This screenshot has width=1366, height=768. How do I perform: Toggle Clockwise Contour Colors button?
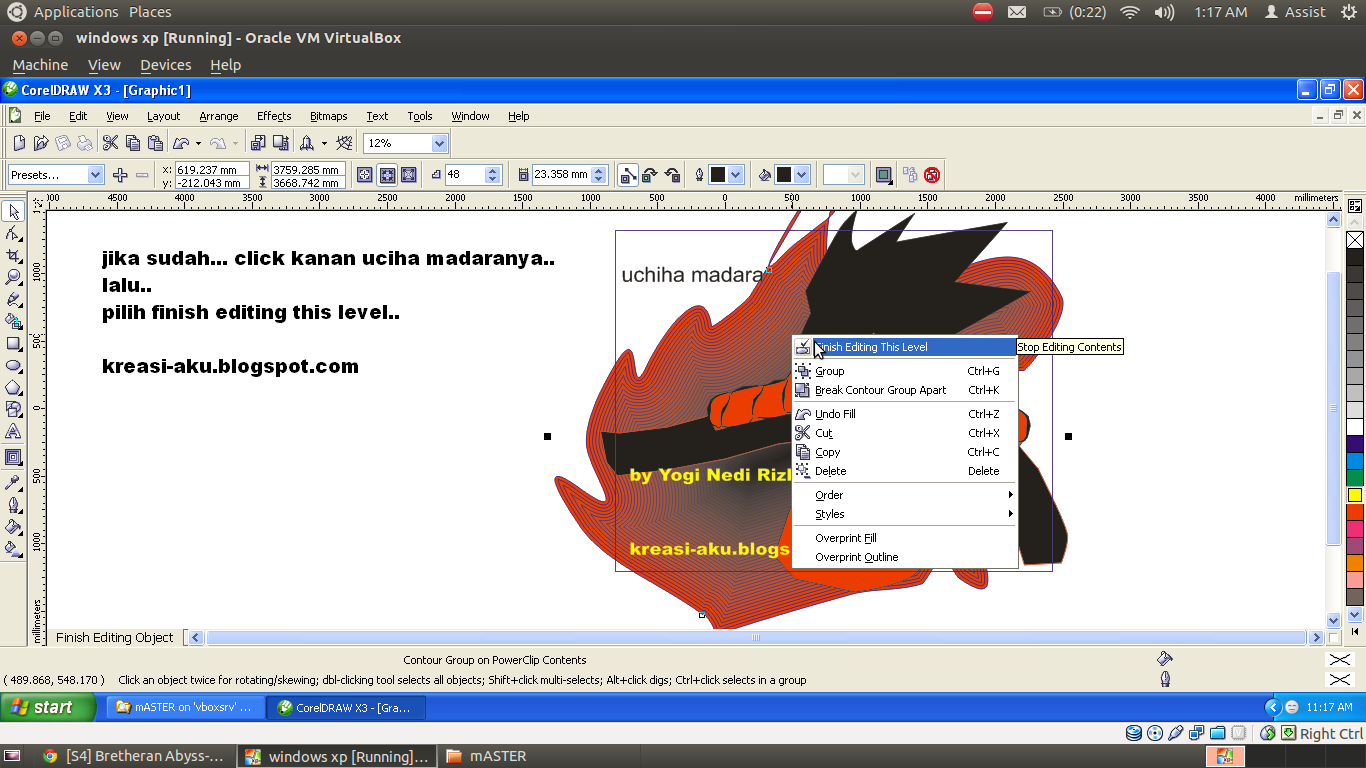tap(650, 175)
